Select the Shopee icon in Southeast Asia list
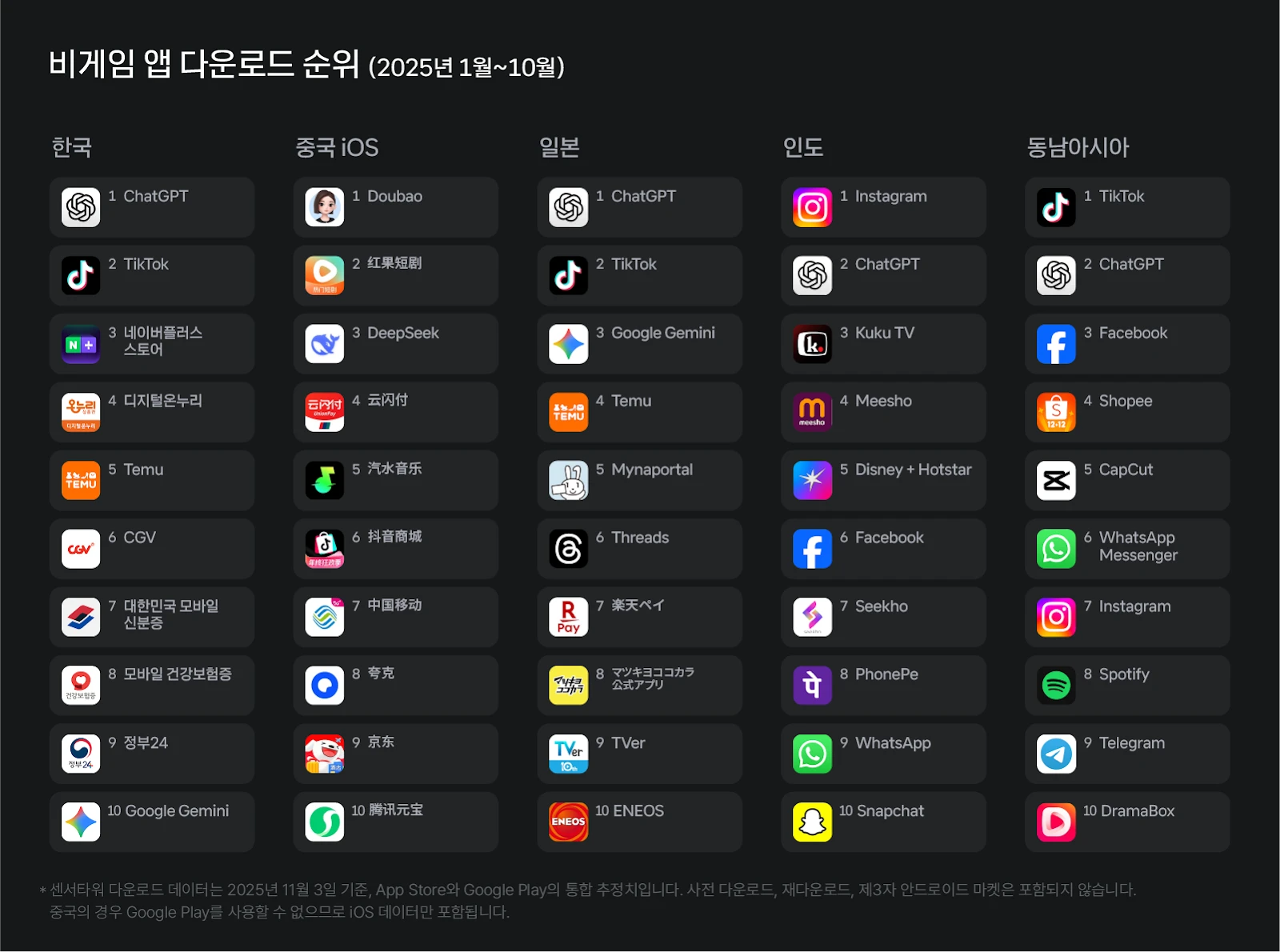This screenshot has height=952, width=1280. (1056, 412)
